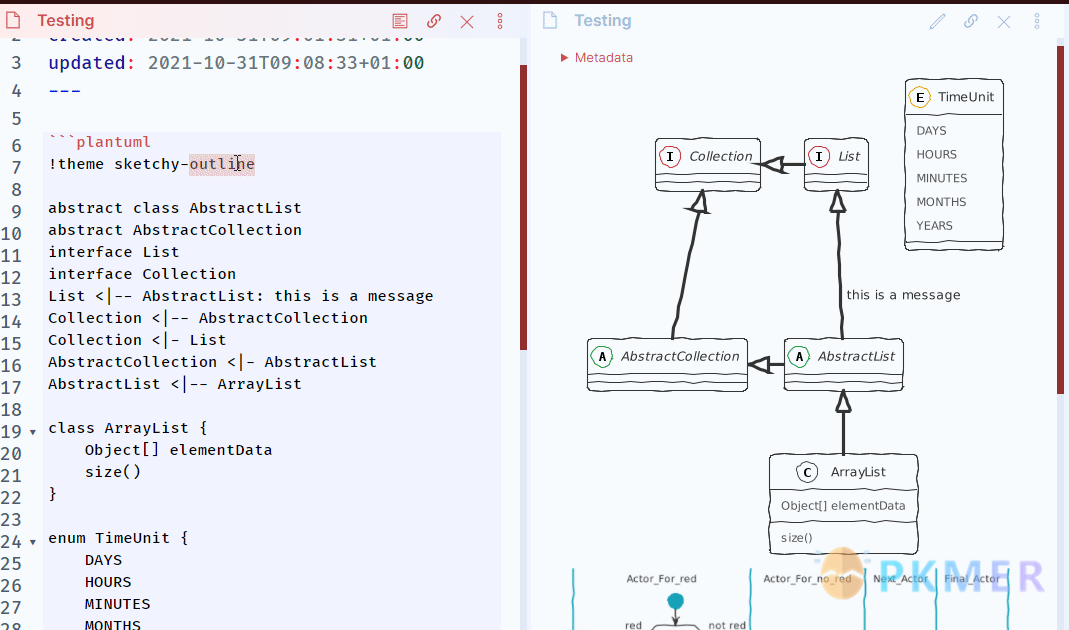Click the TimeUnit enum box in diagram

click(x=954, y=164)
